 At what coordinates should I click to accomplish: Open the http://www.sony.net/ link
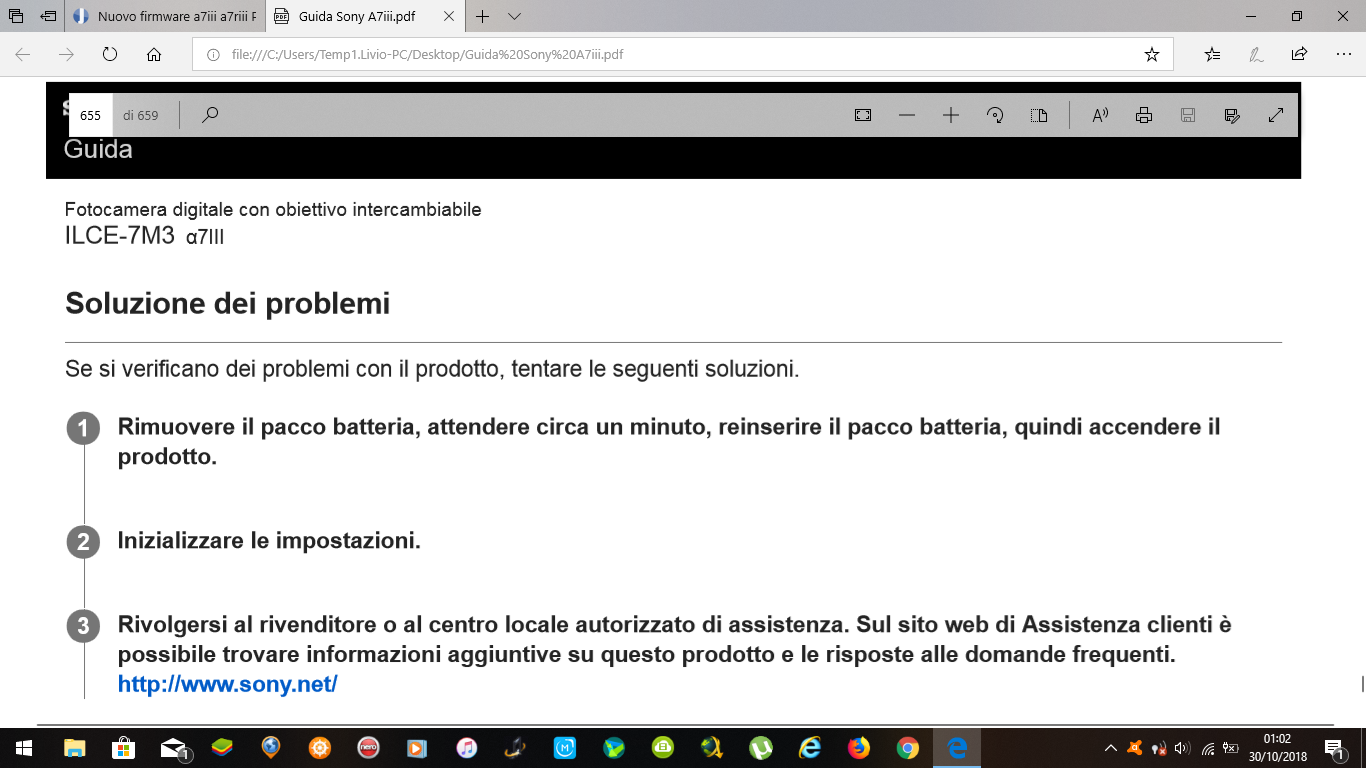(x=228, y=684)
